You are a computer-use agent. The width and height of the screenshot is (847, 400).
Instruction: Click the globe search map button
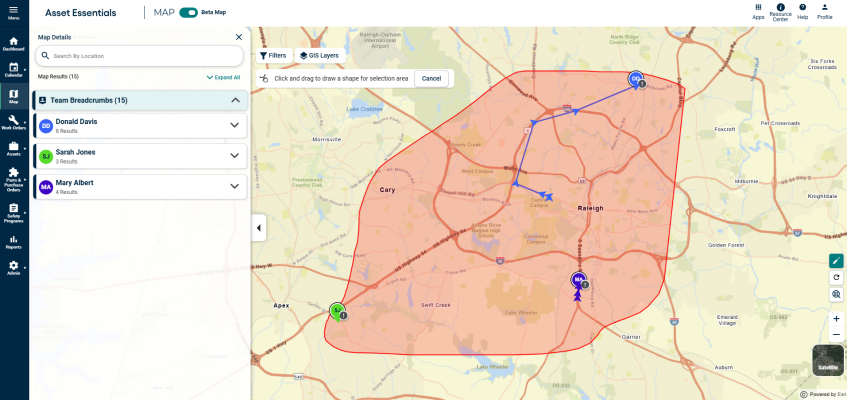pyautogui.click(x=836, y=294)
